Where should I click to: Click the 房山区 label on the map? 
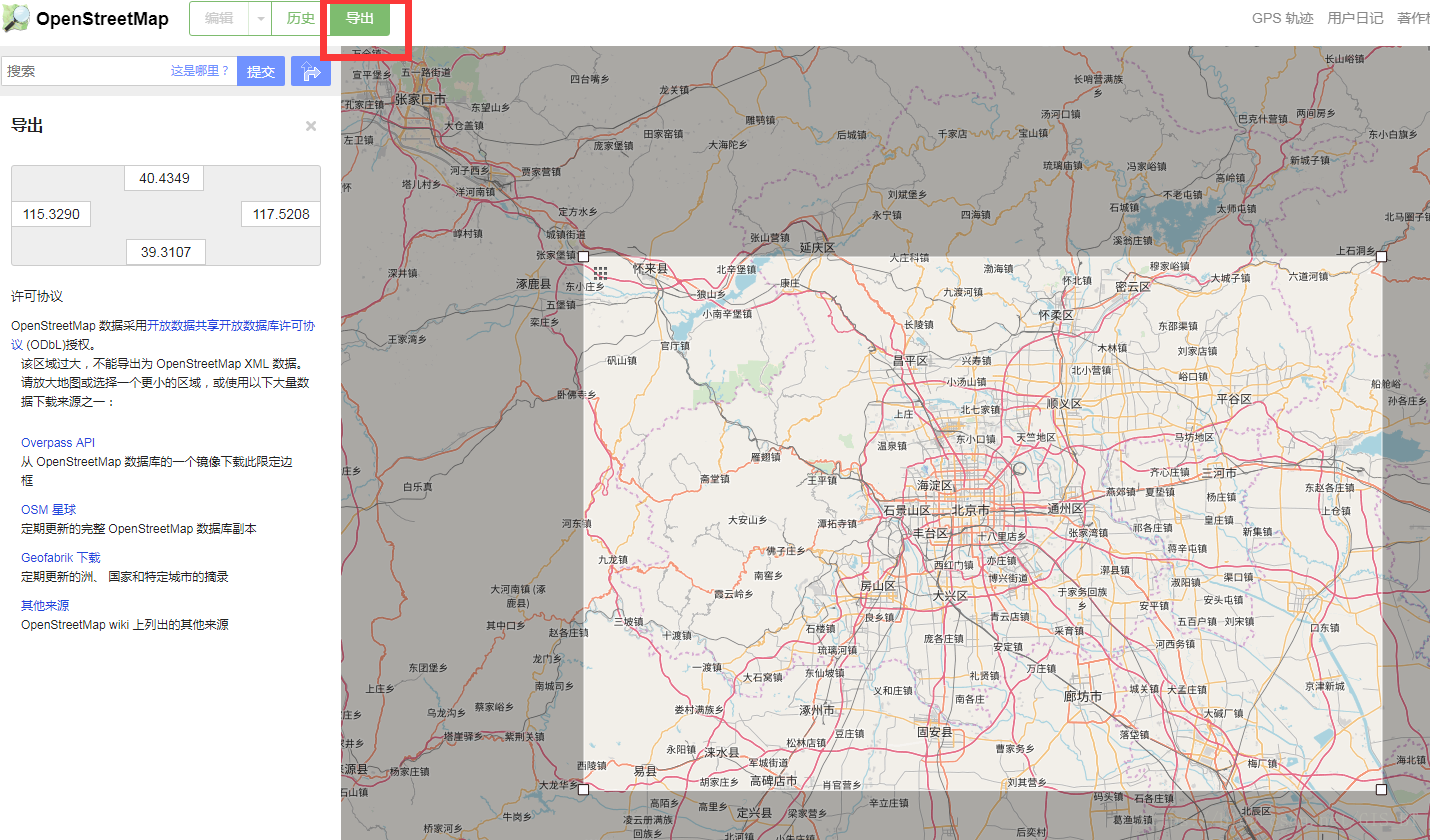[x=878, y=585]
